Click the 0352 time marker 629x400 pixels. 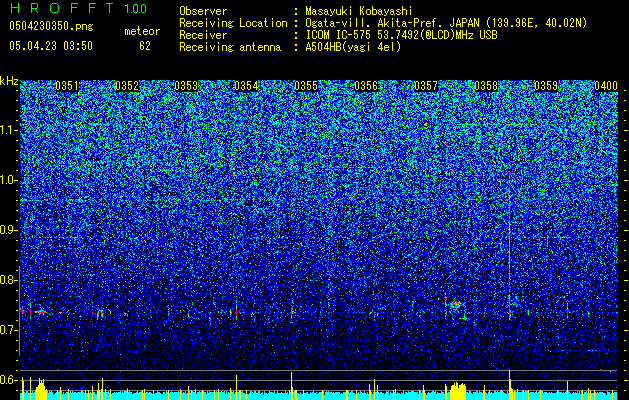(127, 86)
